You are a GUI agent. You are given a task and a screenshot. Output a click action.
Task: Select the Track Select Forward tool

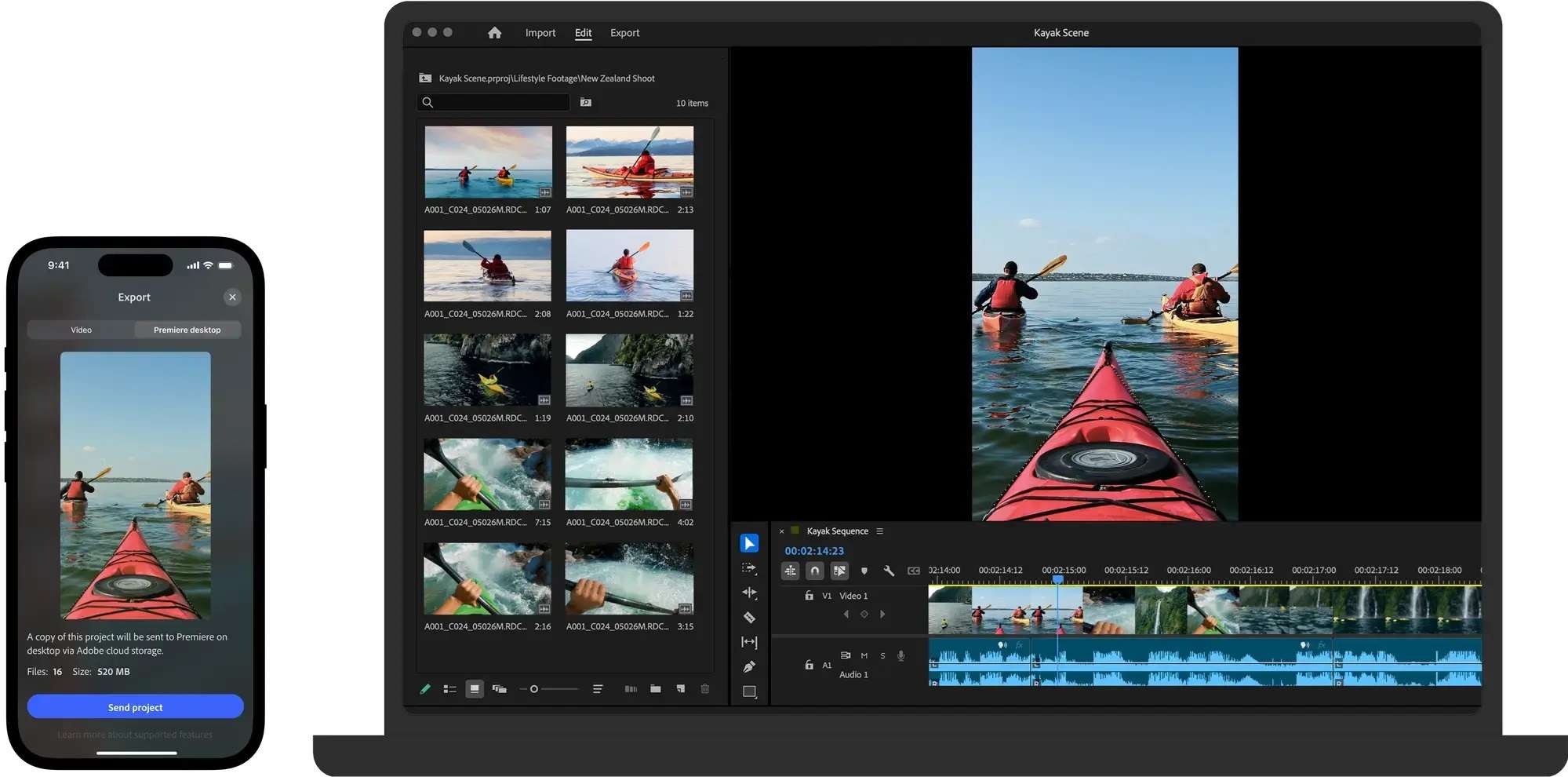coord(749,568)
